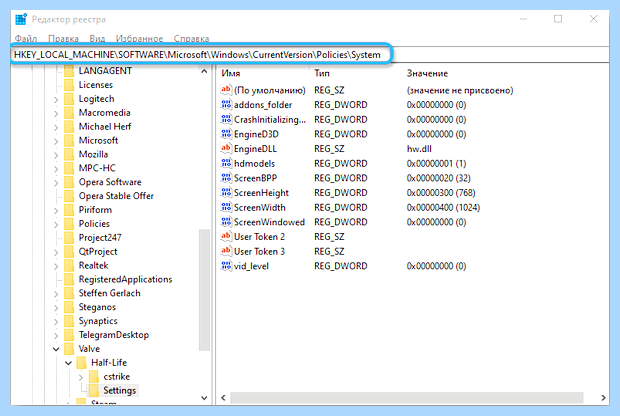Viewport: 620px width, 416px height.
Task: Select the RegisteredApplications key
Action: (x=125, y=279)
